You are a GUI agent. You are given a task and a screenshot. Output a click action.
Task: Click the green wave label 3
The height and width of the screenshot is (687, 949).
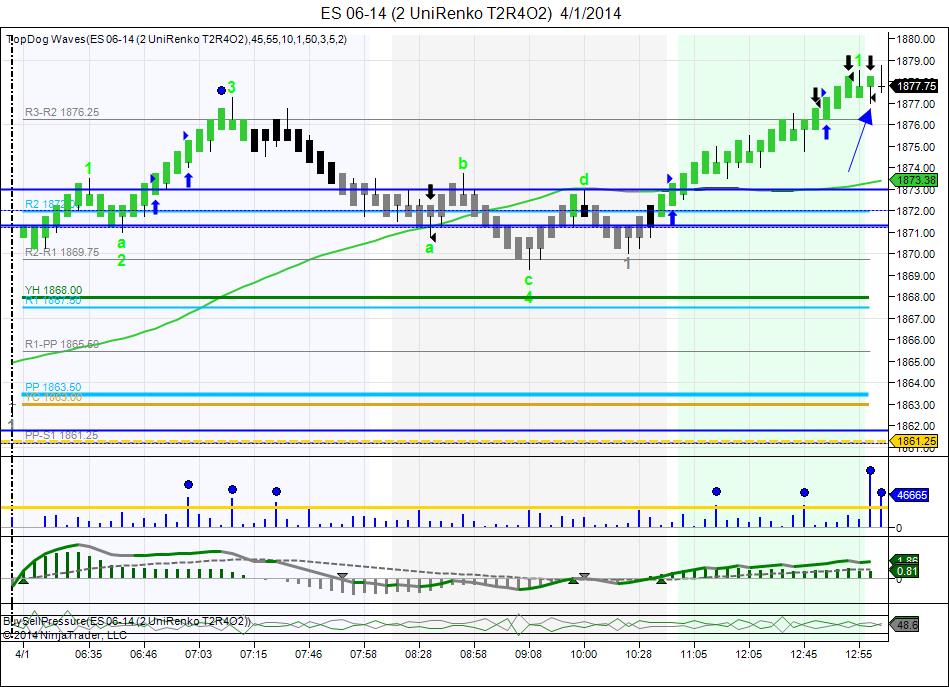pos(231,88)
